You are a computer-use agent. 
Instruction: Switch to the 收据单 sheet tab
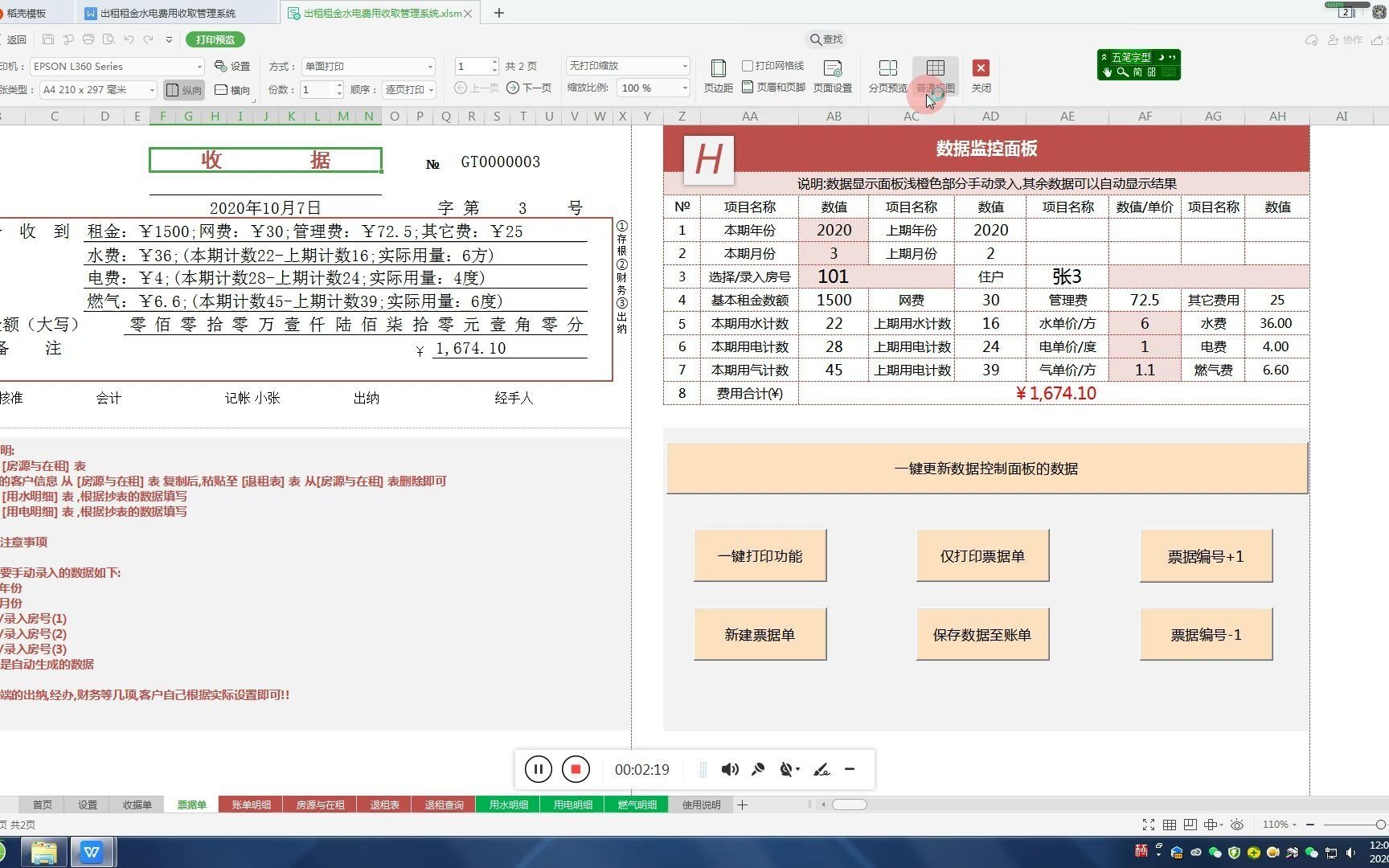tap(137, 805)
